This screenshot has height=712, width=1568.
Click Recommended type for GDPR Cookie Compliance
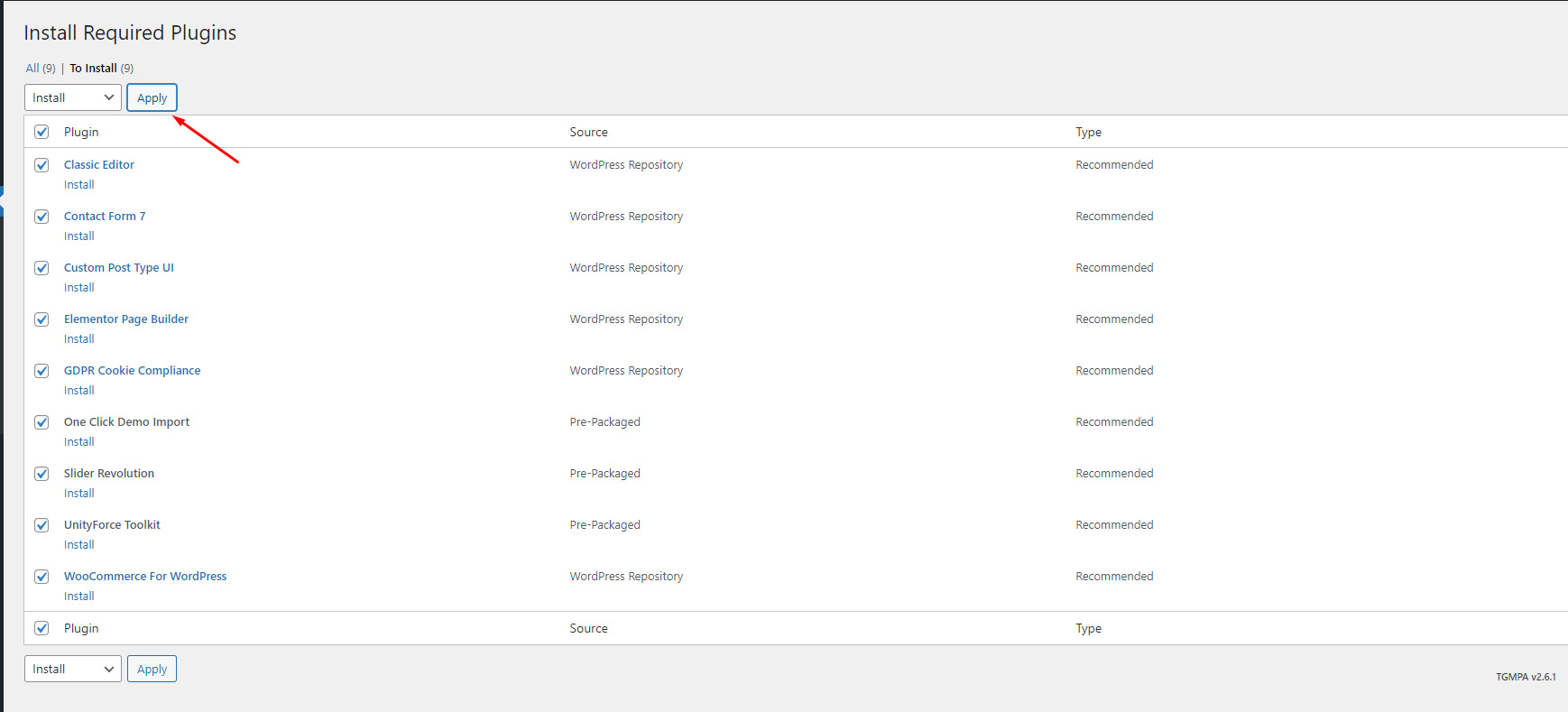coord(1114,370)
